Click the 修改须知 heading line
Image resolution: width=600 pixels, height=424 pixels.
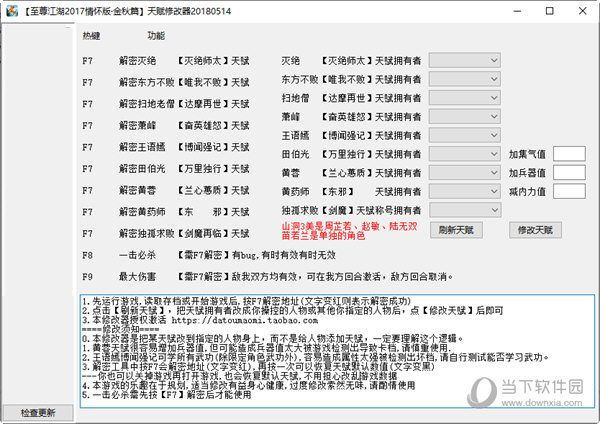click(x=121, y=329)
